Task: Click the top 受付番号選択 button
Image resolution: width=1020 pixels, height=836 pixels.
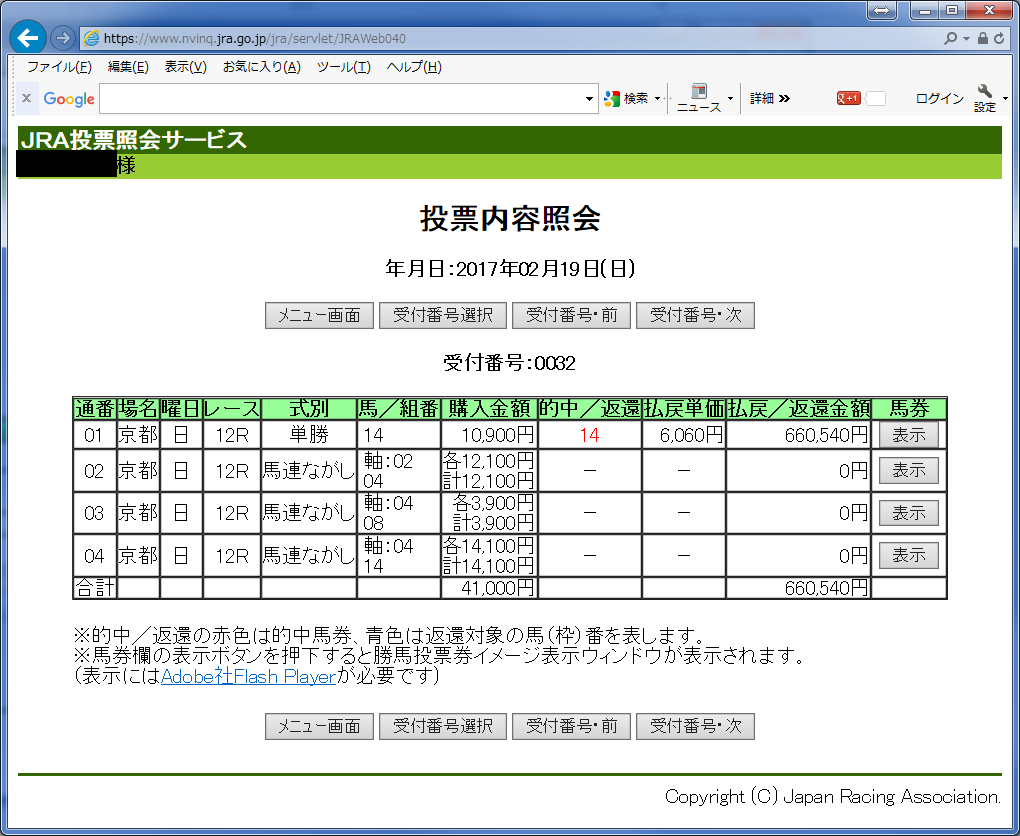Action: pos(443,316)
